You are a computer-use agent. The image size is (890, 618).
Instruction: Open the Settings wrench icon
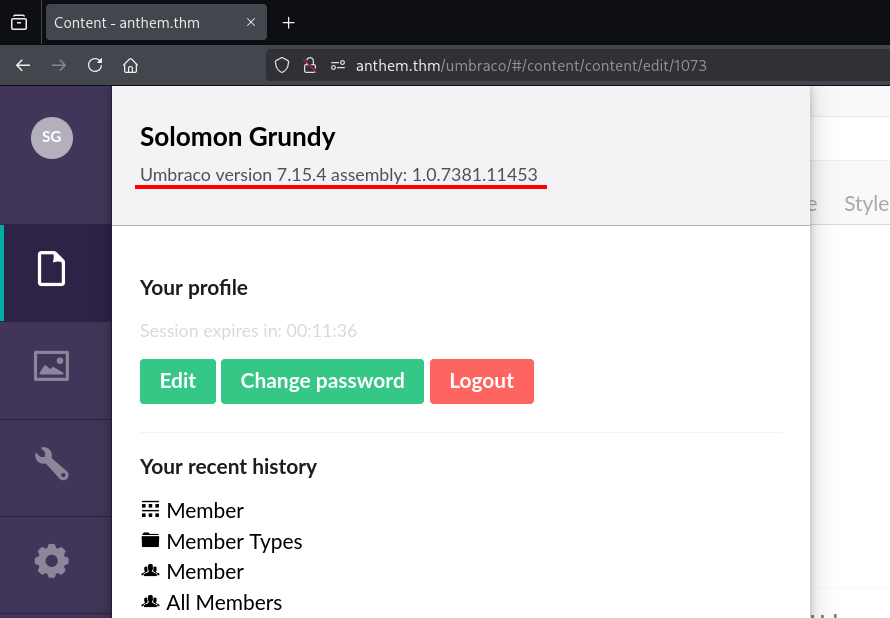[x=52, y=463]
